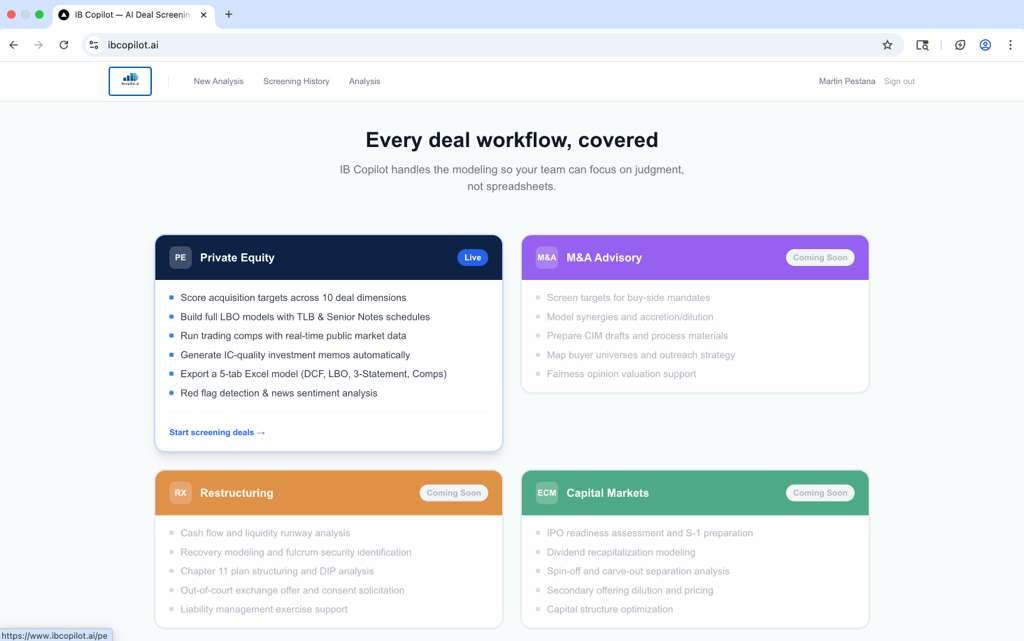Click 'Dividend recapitalization modeling'
Screen dimensions: 1024x641
[x=621, y=552]
